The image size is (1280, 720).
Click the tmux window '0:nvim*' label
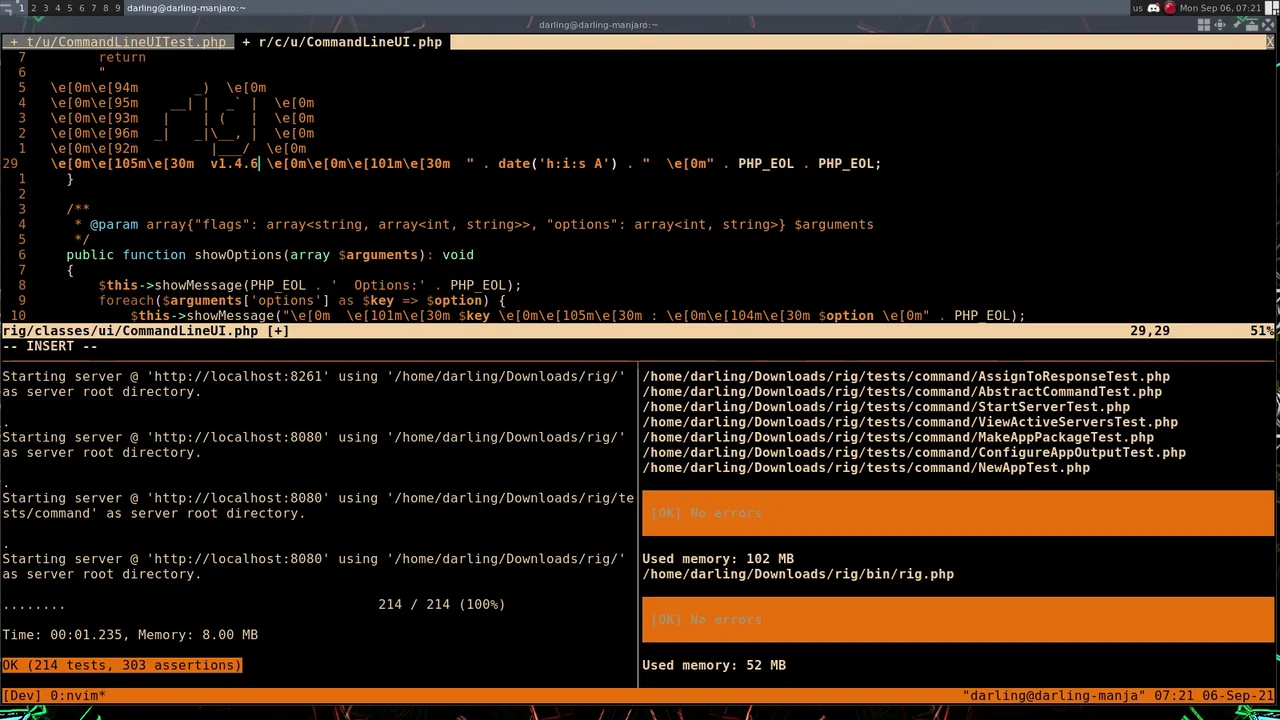[x=78, y=695]
